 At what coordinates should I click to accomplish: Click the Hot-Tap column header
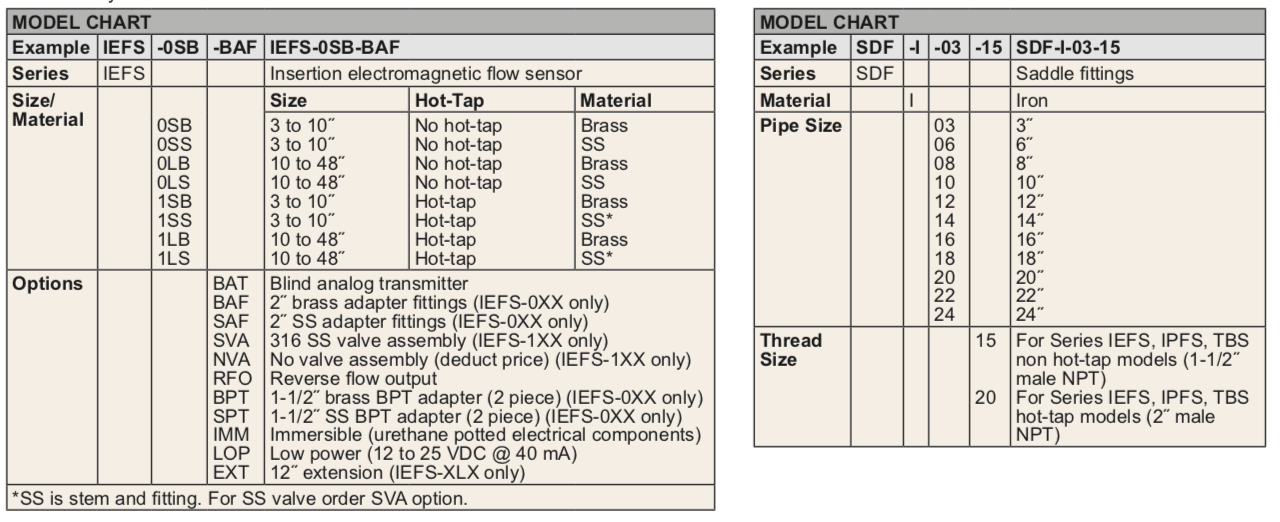point(450,101)
